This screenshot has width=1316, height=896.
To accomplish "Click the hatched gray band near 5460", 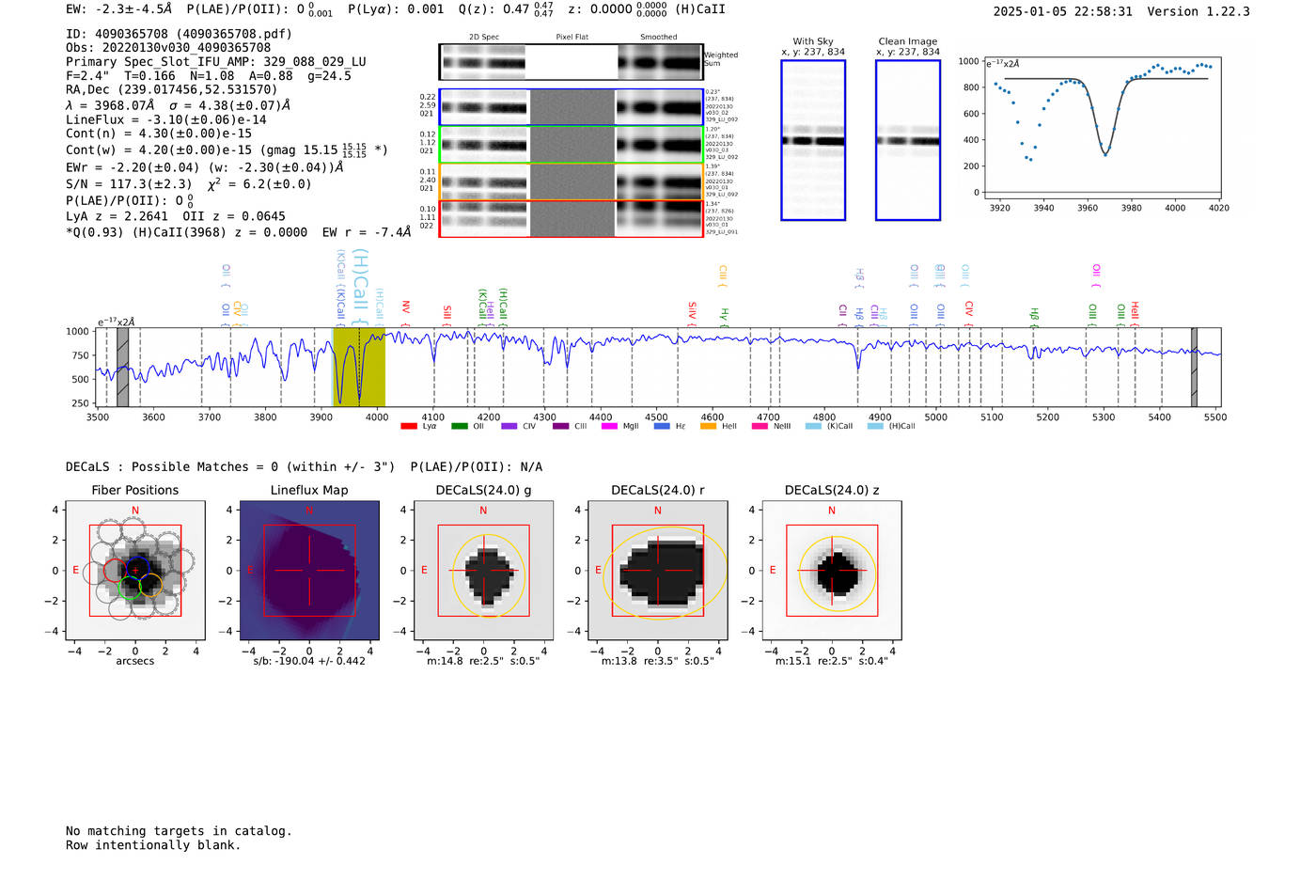I will point(1194,367).
